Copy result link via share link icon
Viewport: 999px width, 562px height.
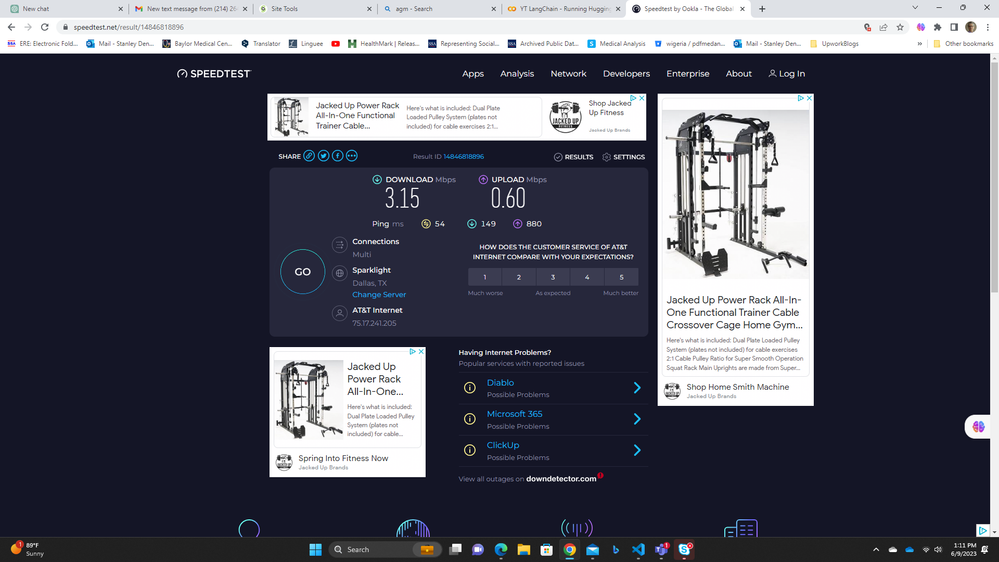coord(309,156)
